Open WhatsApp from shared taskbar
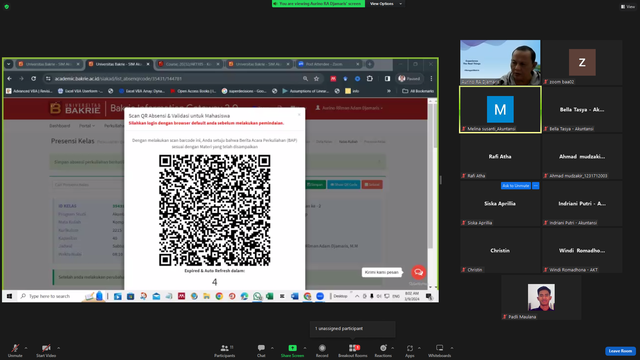The height and width of the screenshot is (360, 640). pos(257,296)
